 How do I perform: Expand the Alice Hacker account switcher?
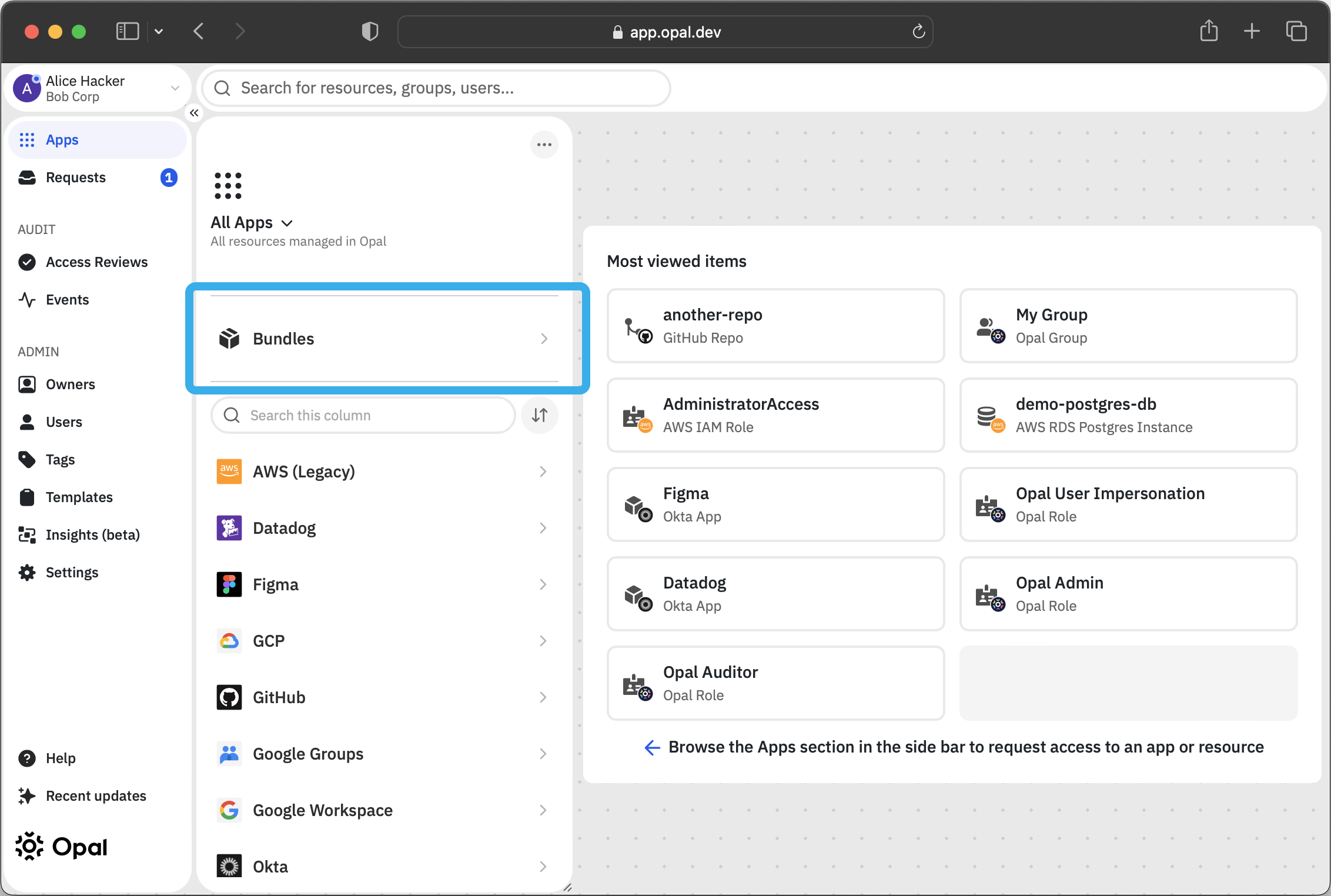click(x=175, y=88)
